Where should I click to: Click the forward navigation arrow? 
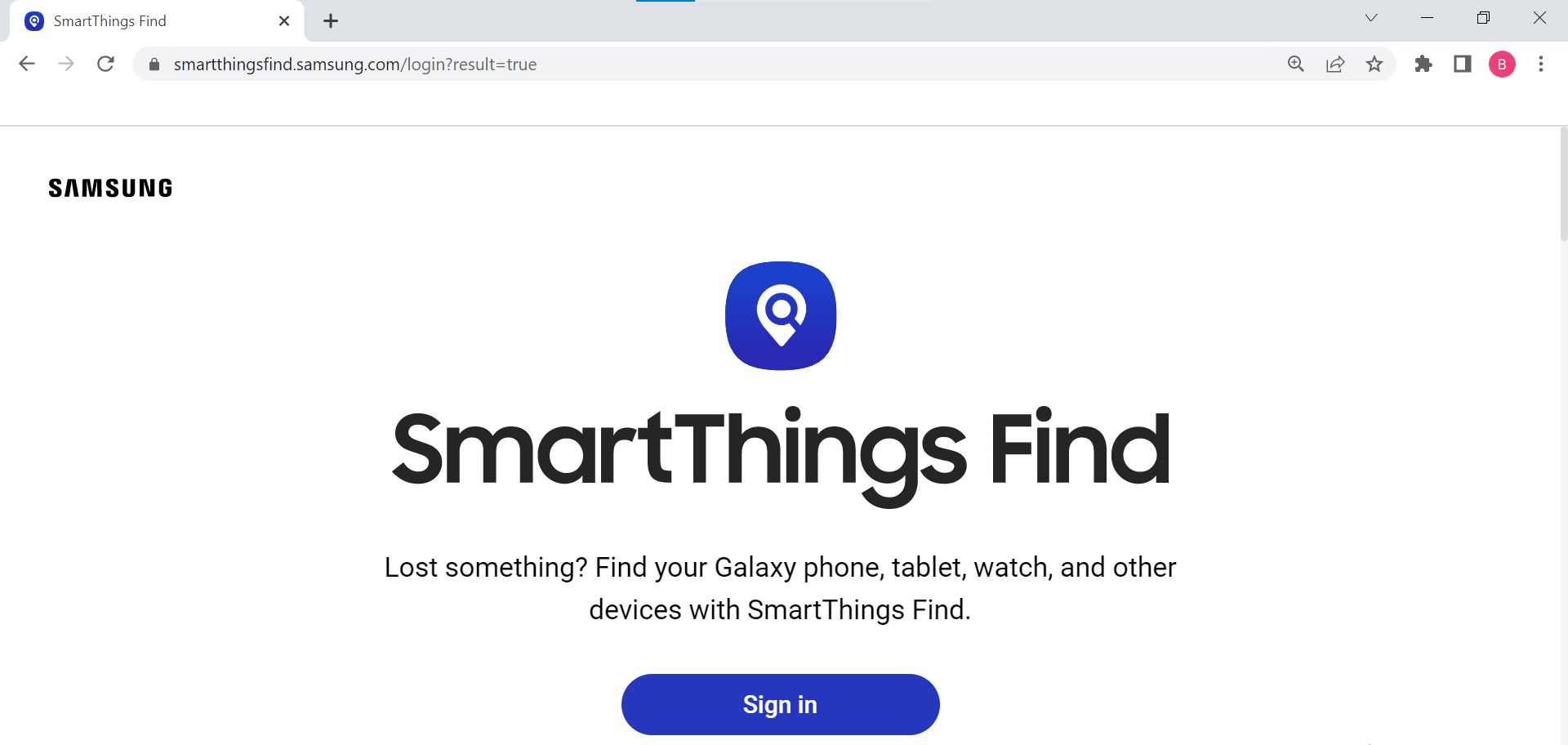click(x=66, y=64)
